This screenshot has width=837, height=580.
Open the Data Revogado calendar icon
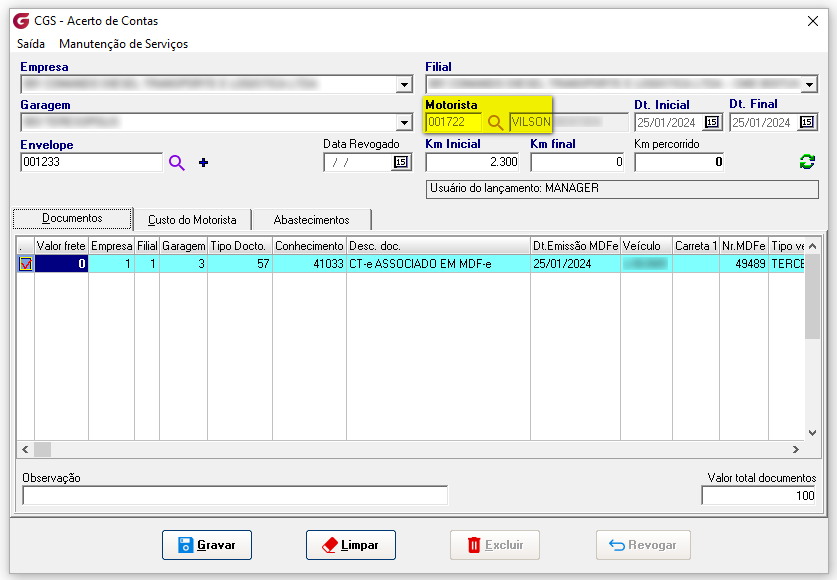click(x=401, y=162)
